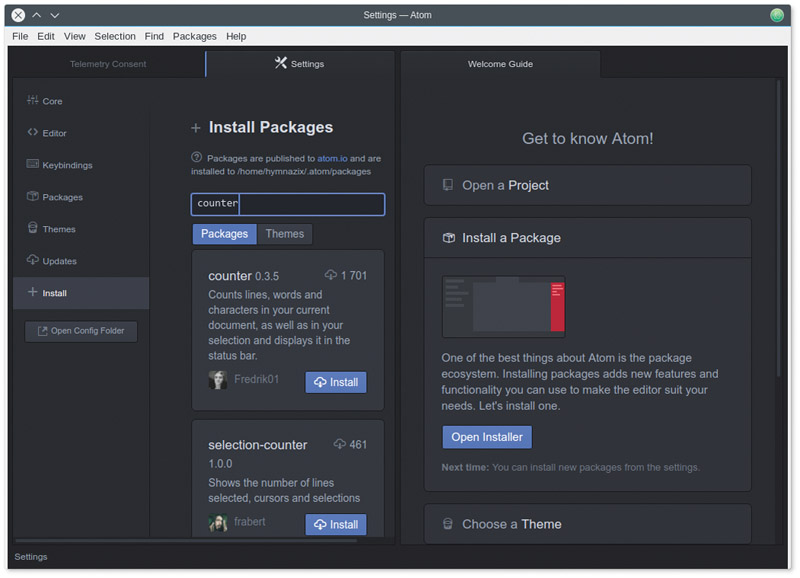This screenshot has height=578, width=800.
Task: Click the Settings pane horizontal scrollbar
Action: click(186, 540)
